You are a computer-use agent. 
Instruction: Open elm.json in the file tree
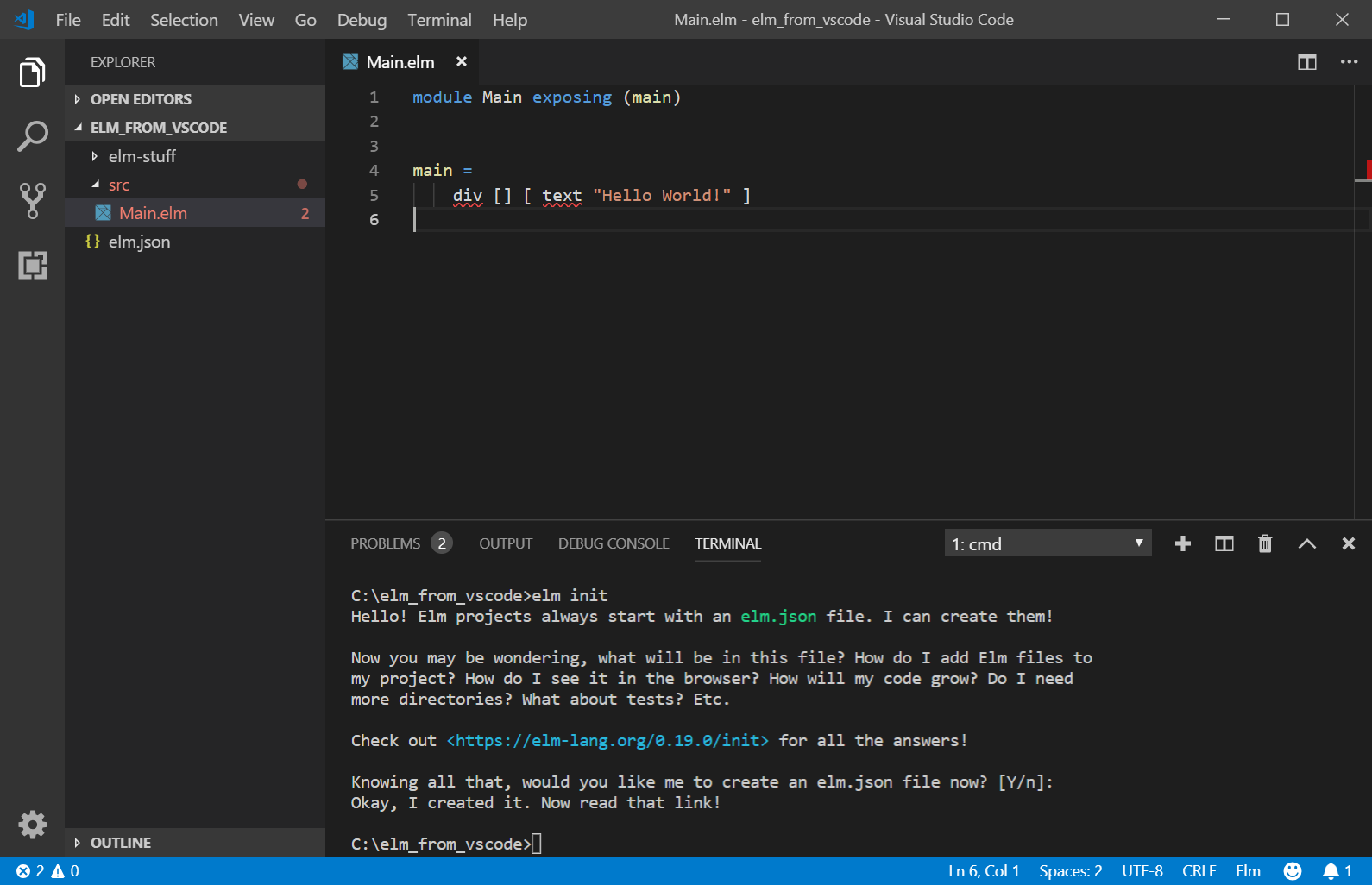point(139,242)
